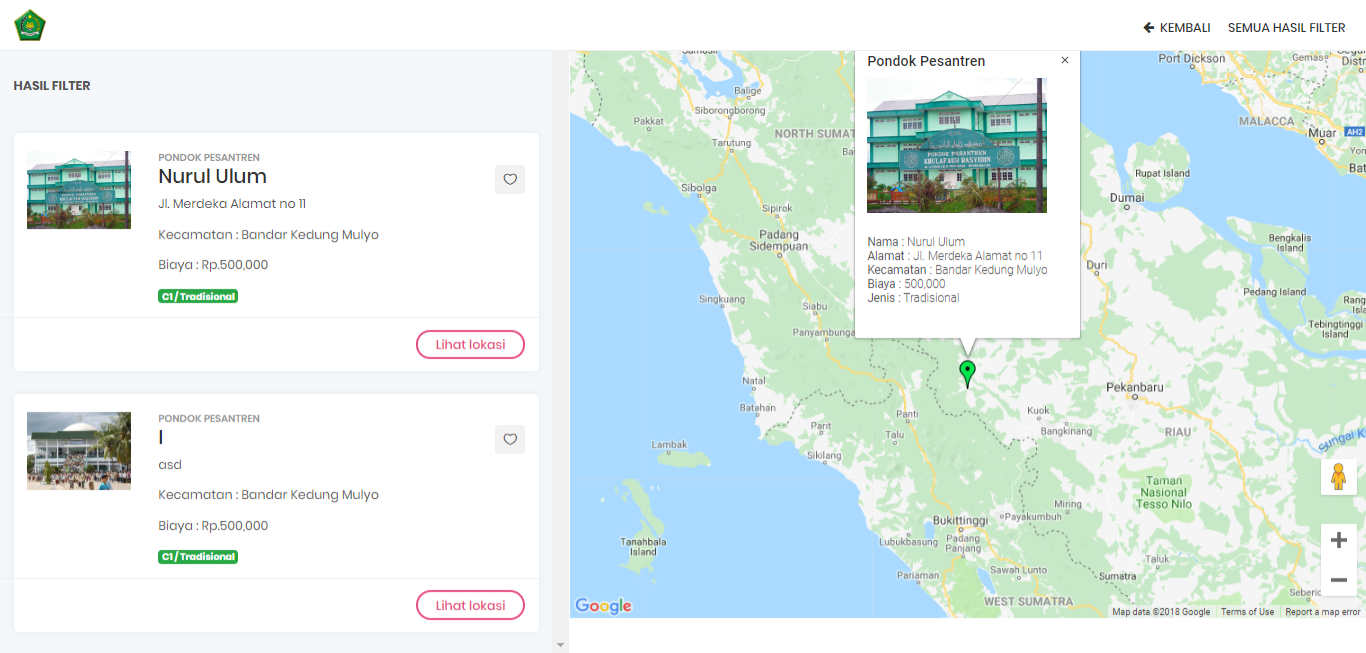Click the HASIL FILTER heading
The image size is (1366, 653).
click(x=52, y=86)
